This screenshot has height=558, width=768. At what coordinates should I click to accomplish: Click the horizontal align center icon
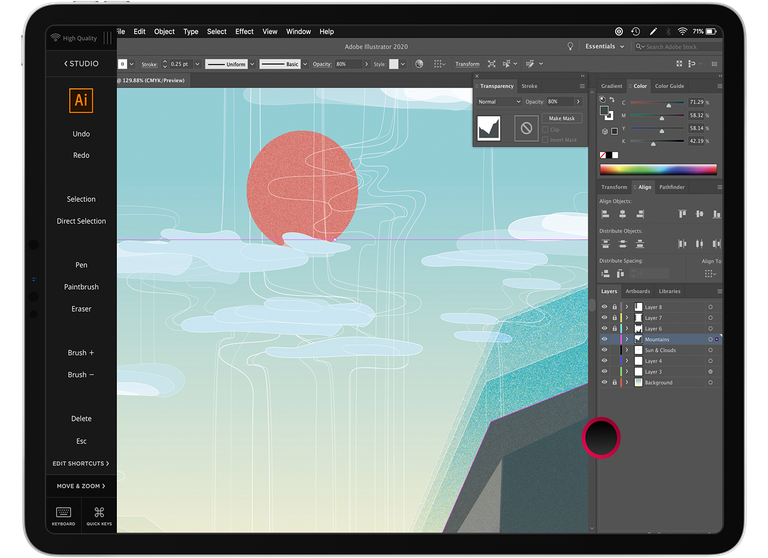click(x=623, y=214)
